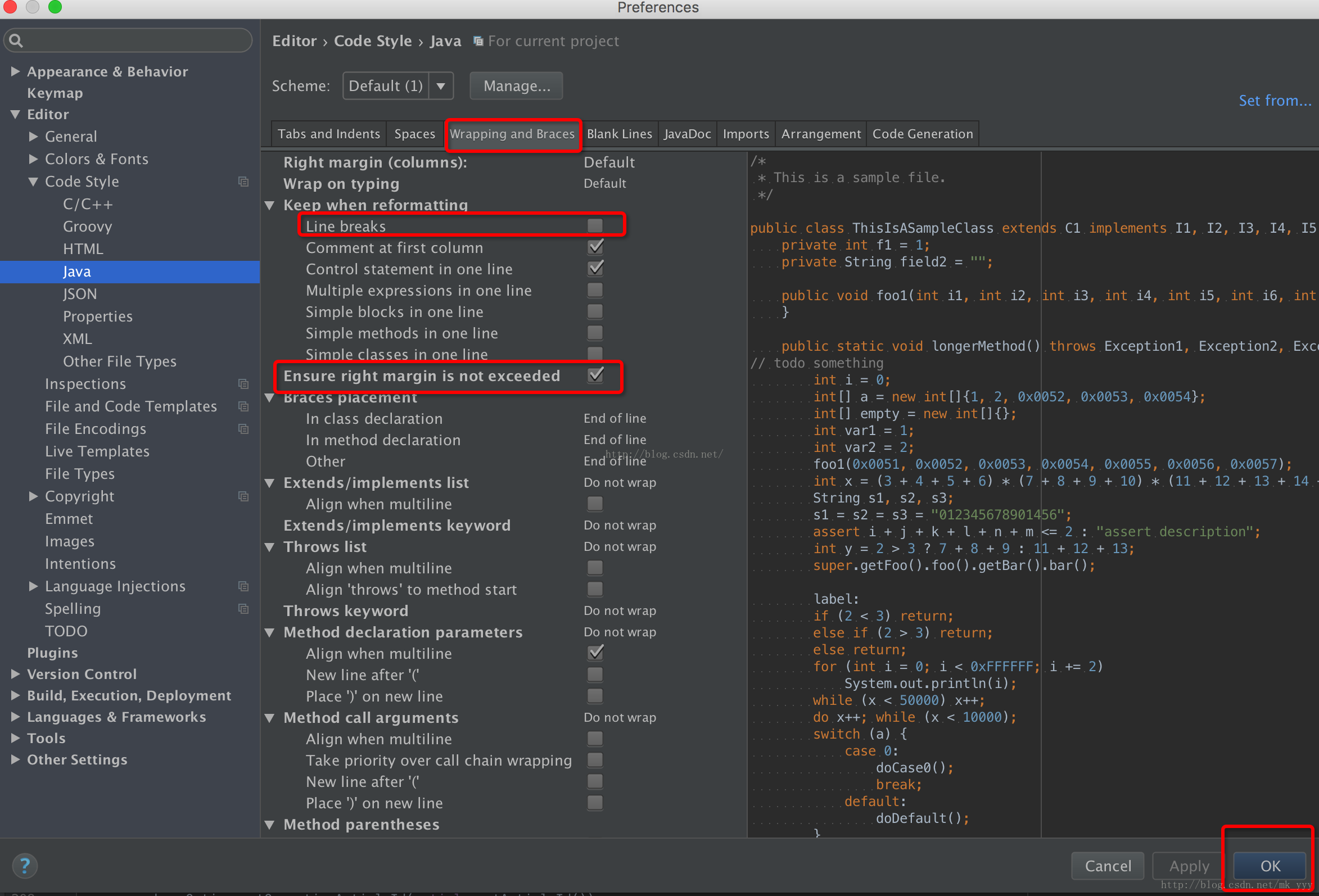Screen dimensions: 1319x896
Task: Uncheck Ensure right margin is not exceeded
Action: tap(595, 375)
